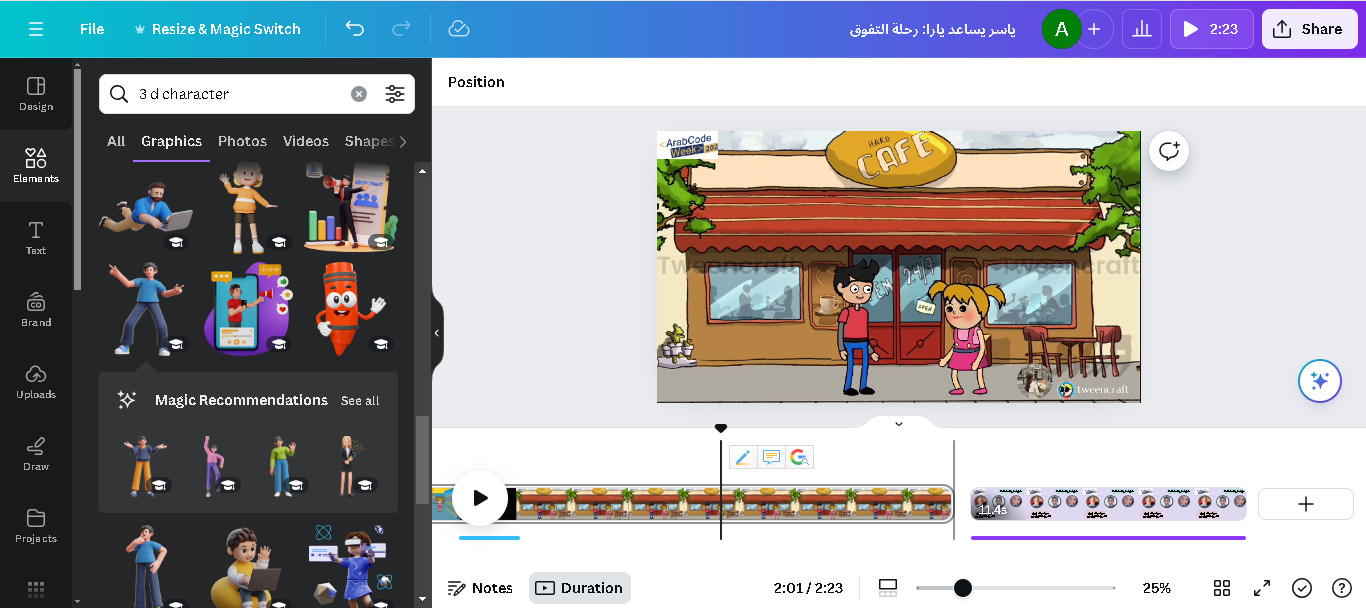
Task: Show more tabs with right chevron
Action: 403,141
